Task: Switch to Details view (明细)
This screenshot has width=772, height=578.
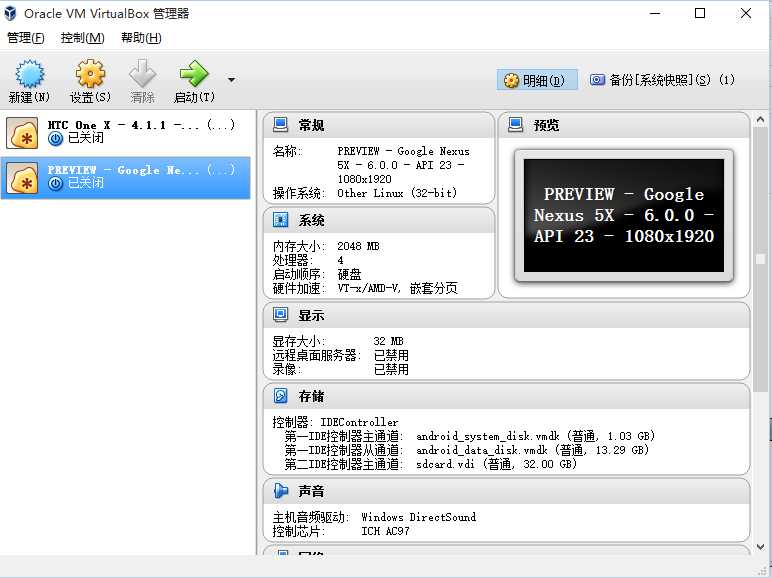Action: (x=537, y=80)
